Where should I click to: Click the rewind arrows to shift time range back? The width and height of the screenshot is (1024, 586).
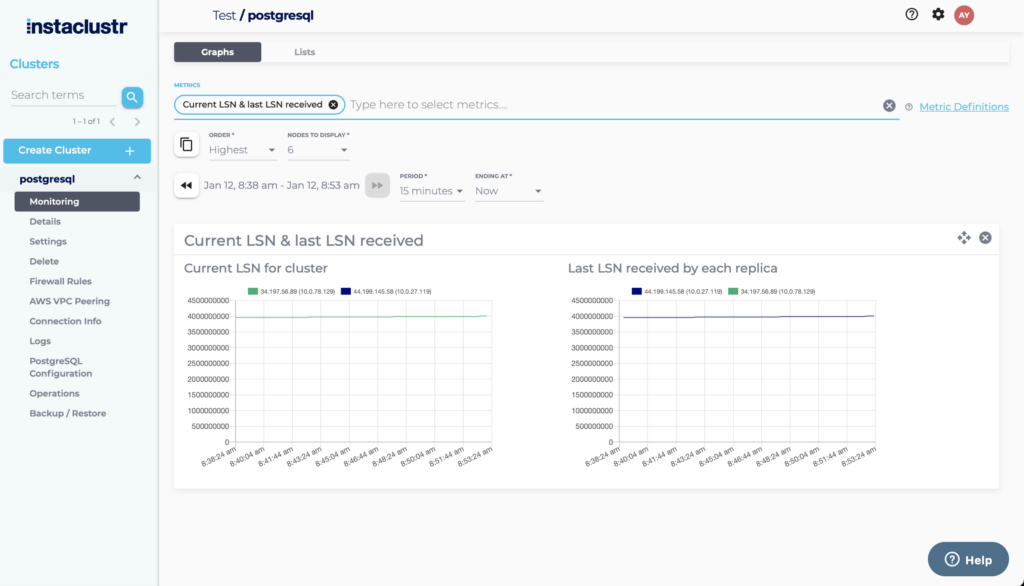point(186,185)
